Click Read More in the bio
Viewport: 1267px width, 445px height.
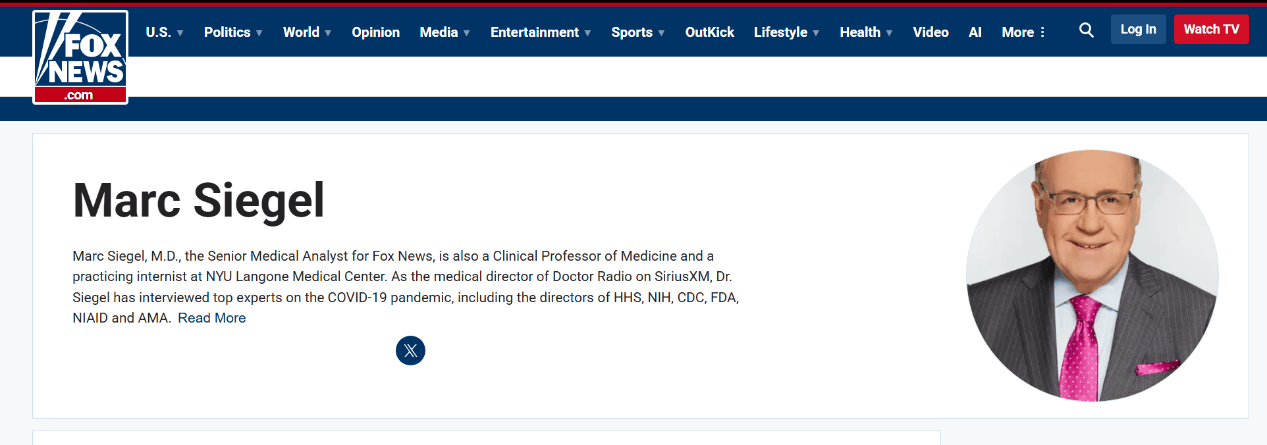point(212,318)
